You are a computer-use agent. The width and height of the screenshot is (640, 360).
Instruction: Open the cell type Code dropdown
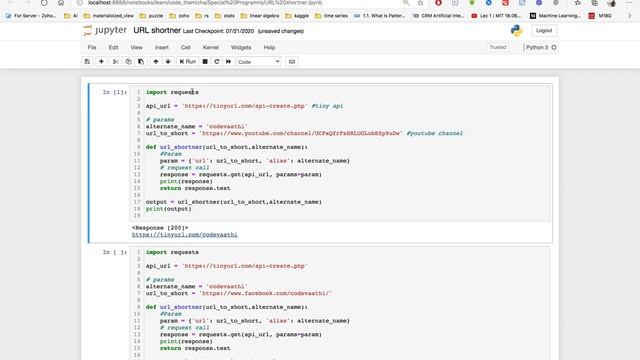pyautogui.click(x=259, y=62)
